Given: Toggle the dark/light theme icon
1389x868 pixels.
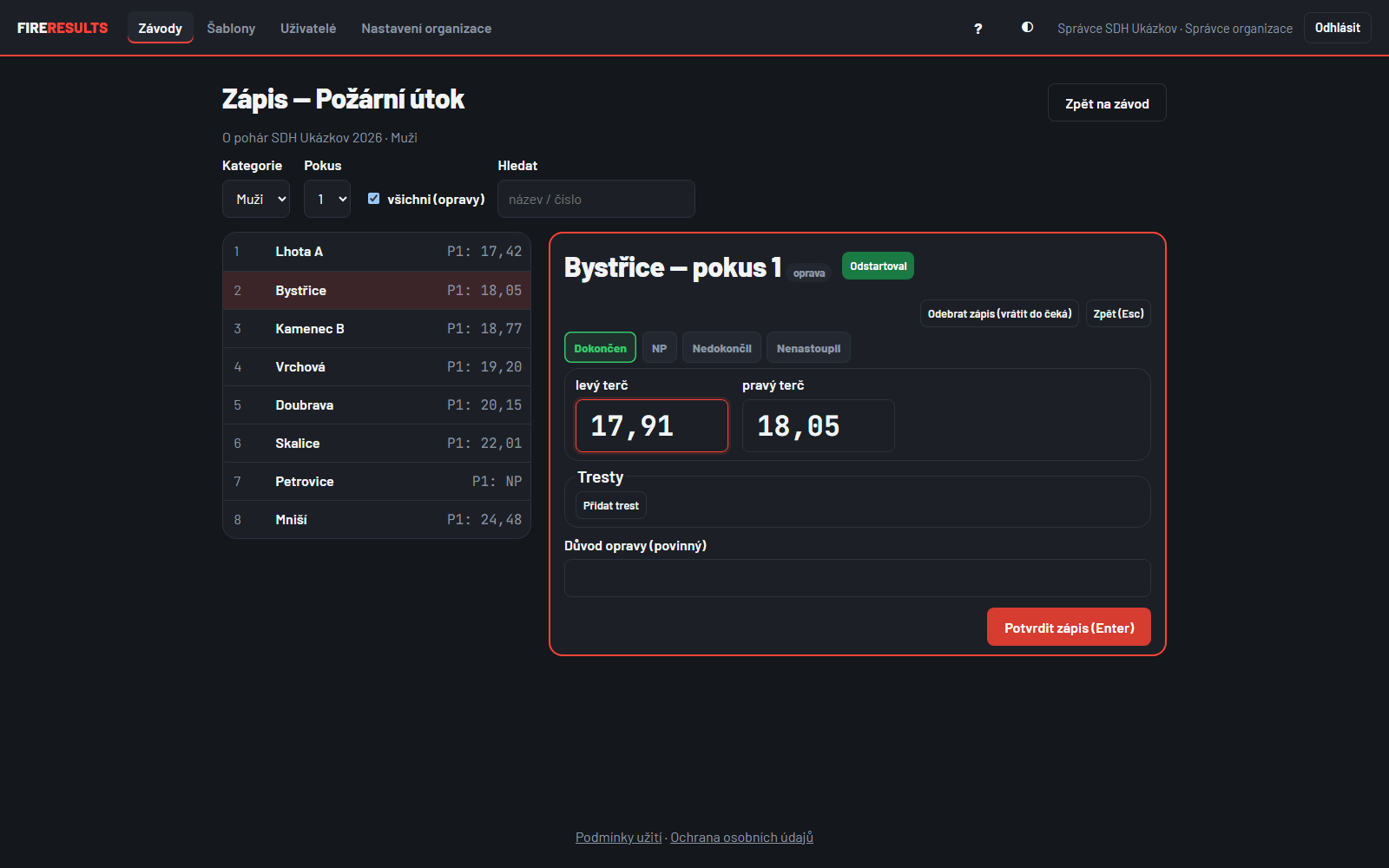Looking at the screenshot, I should click(x=1027, y=28).
